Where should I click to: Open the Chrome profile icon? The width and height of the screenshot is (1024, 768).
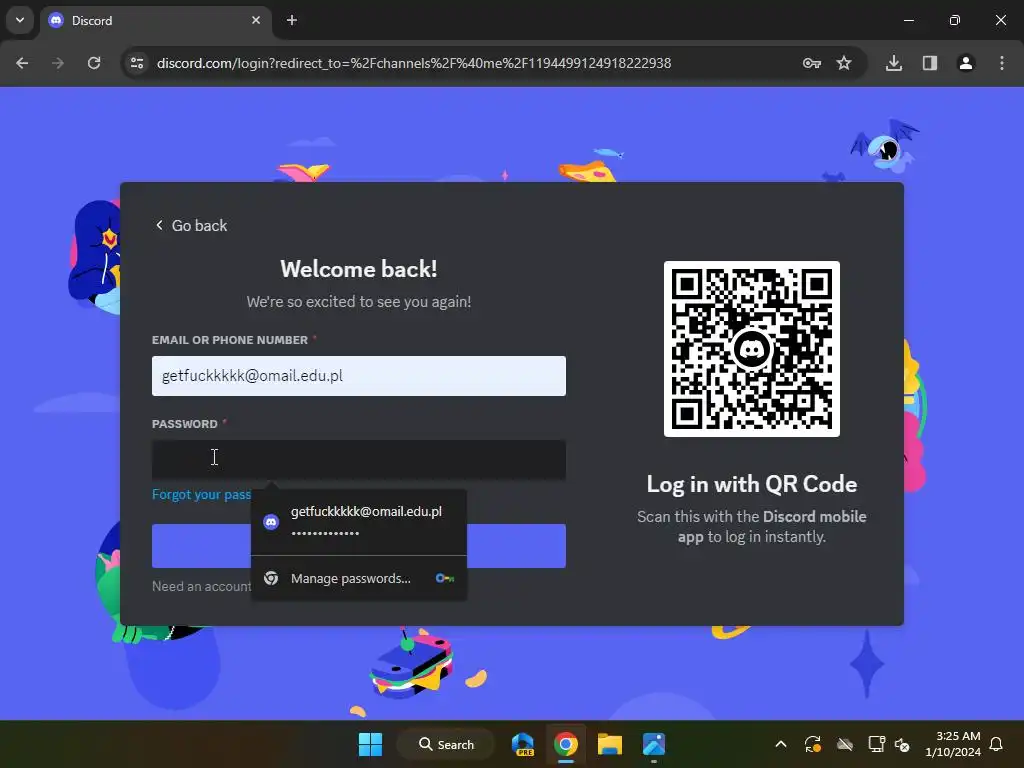966,63
